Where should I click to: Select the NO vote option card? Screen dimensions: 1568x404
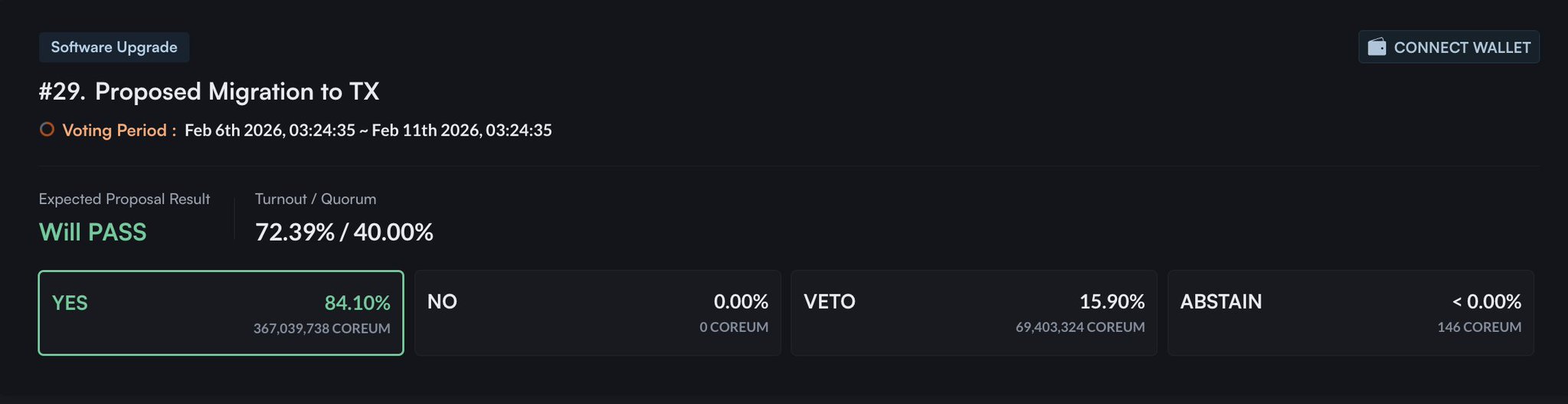coord(597,313)
